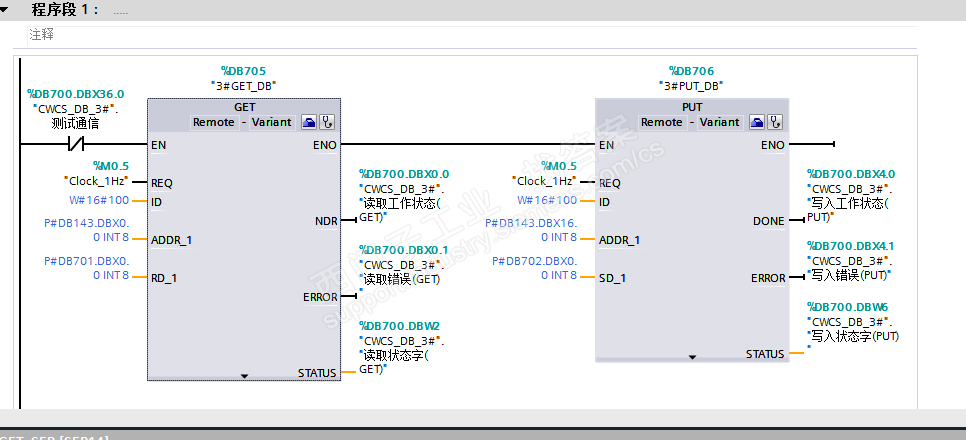The width and height of the screenshot is (966, 440).
Task: Select %DB700.DBW6 STATUS output operand
Action: coord(848,307)
